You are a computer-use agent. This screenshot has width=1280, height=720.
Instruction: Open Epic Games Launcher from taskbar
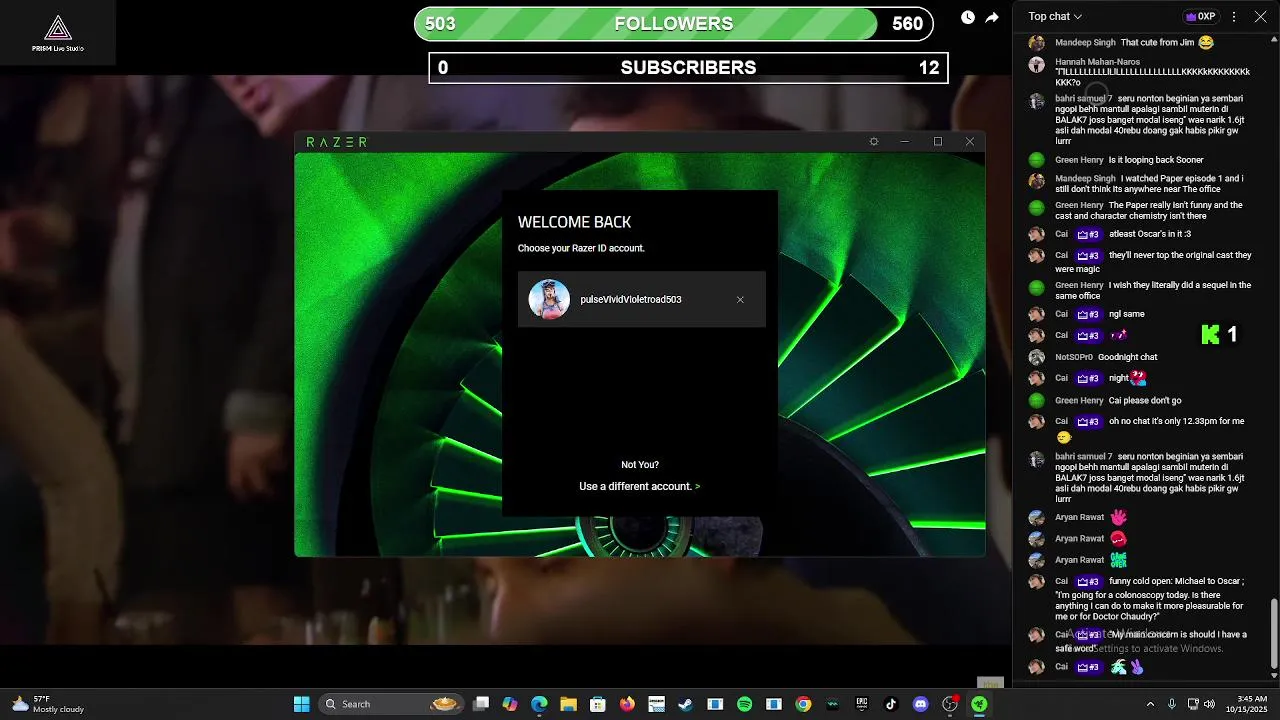[x=862, y=704]
